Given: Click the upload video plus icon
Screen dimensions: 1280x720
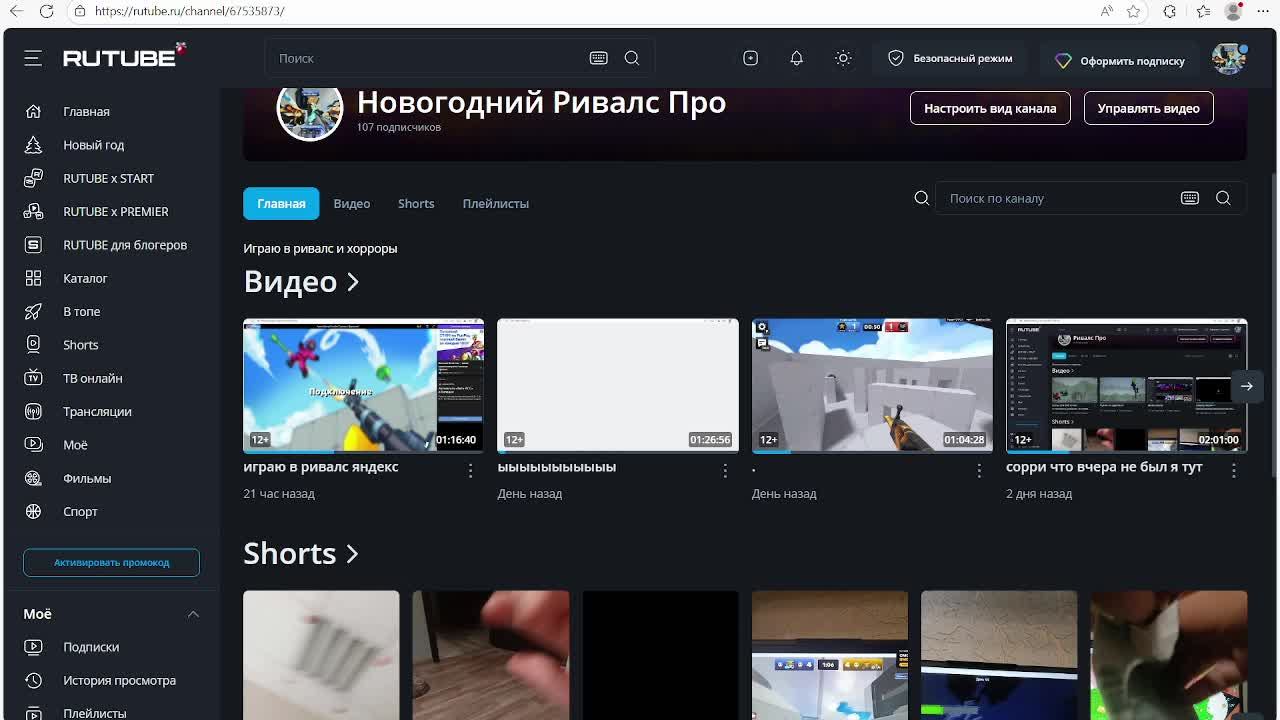Looking at the screenshot, I should (x=750, y=58).
